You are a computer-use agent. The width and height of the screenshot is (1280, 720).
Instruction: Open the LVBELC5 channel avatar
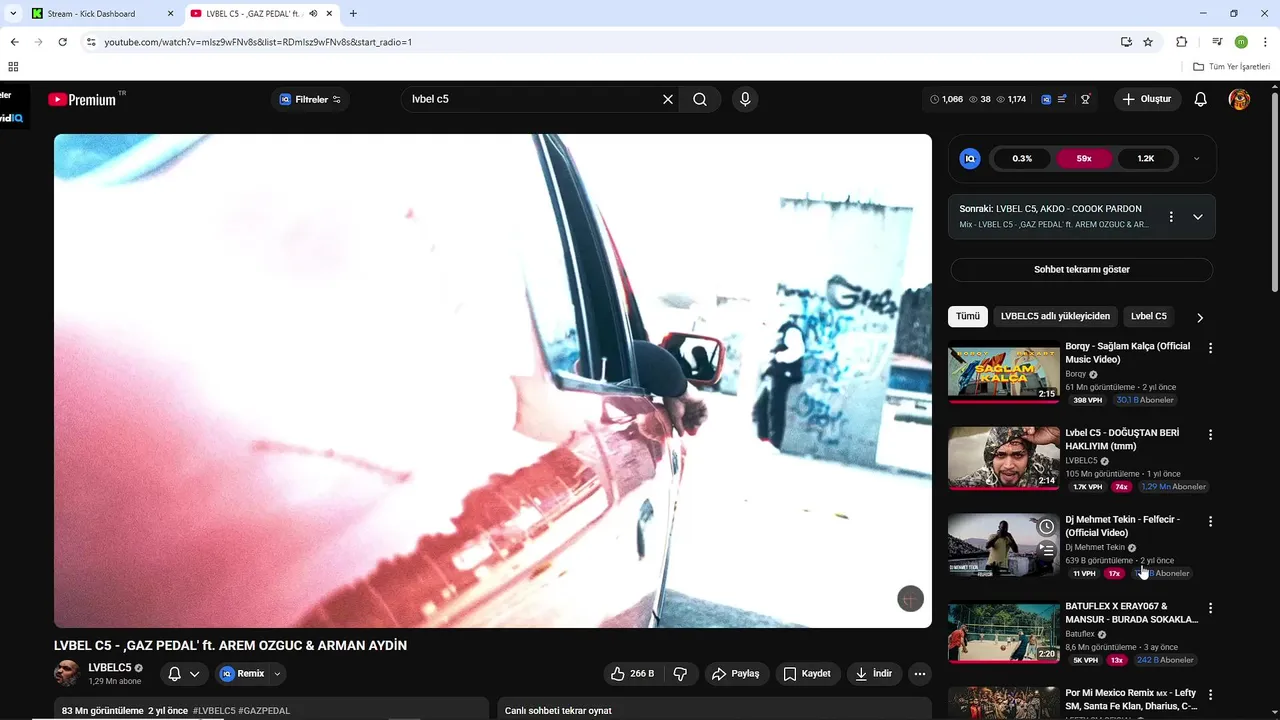coord(67,673)
